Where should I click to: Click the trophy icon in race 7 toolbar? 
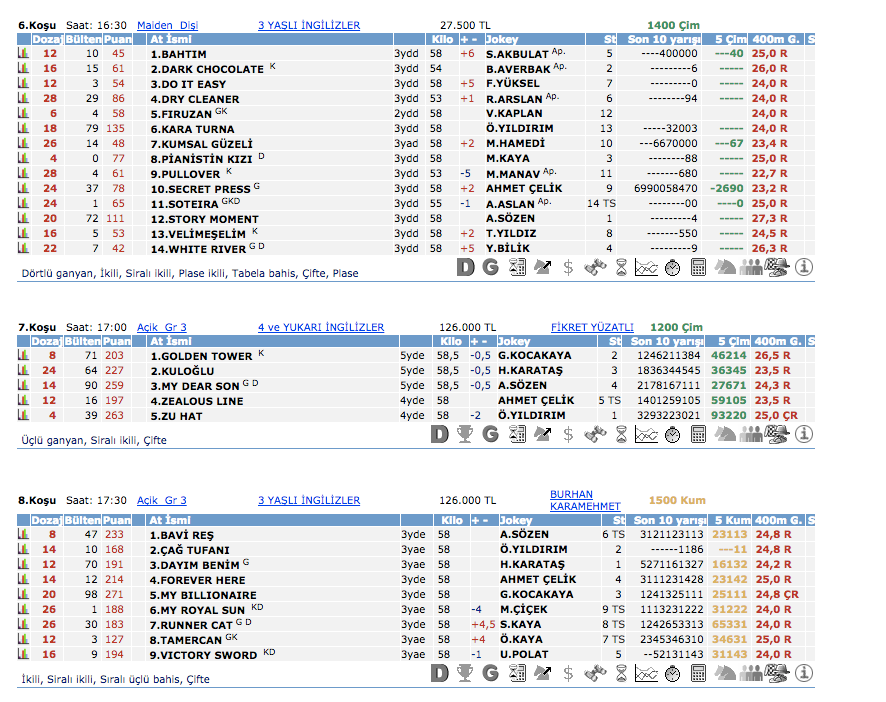[464, 434]
